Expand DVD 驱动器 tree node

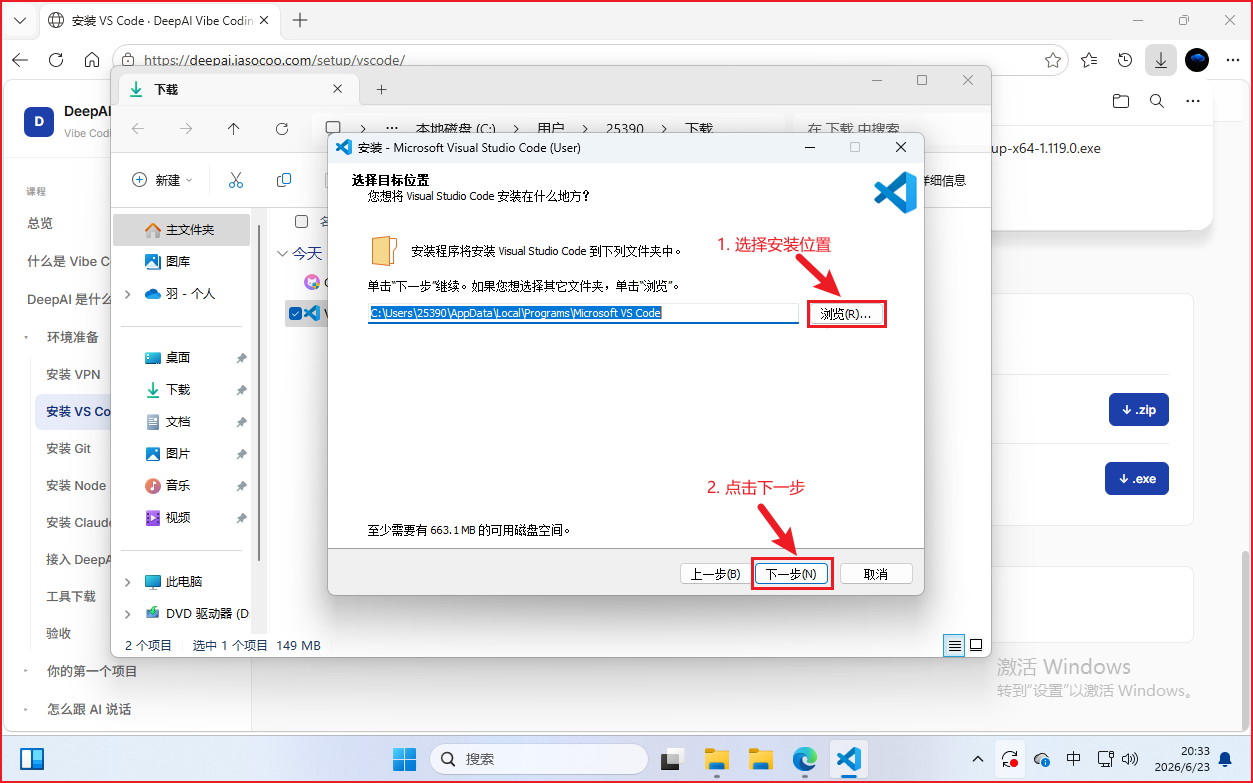click(127, 614)
